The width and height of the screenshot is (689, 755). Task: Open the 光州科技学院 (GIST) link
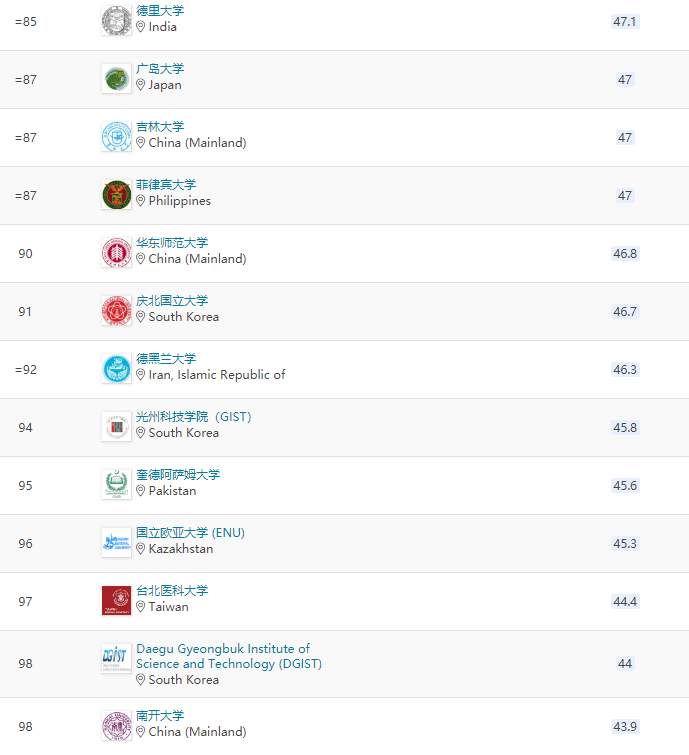tap(193, 417)
